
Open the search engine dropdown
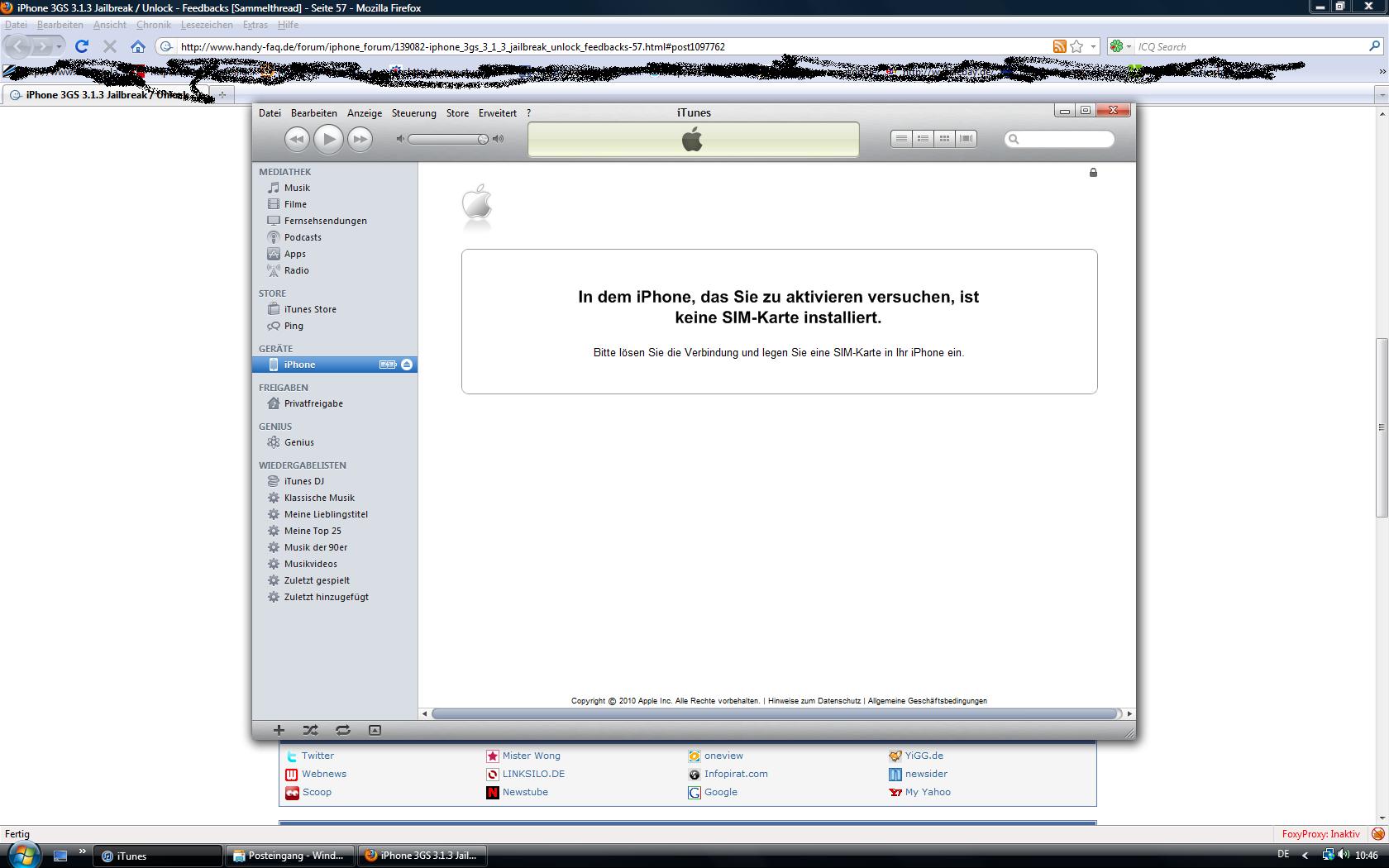coord(1120,46)
